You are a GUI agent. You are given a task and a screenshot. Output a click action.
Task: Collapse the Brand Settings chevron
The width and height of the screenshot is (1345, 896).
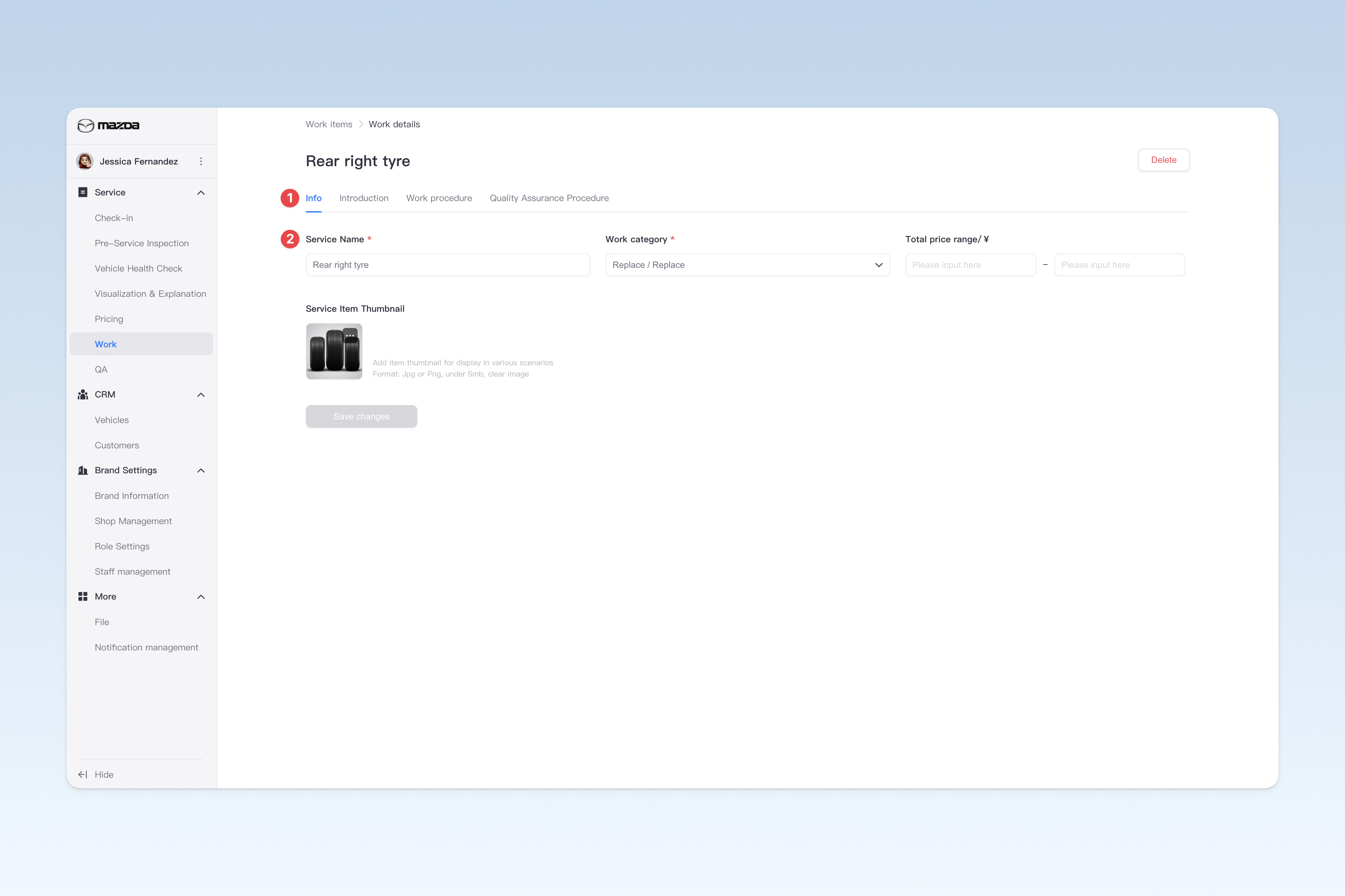(201, 470)
